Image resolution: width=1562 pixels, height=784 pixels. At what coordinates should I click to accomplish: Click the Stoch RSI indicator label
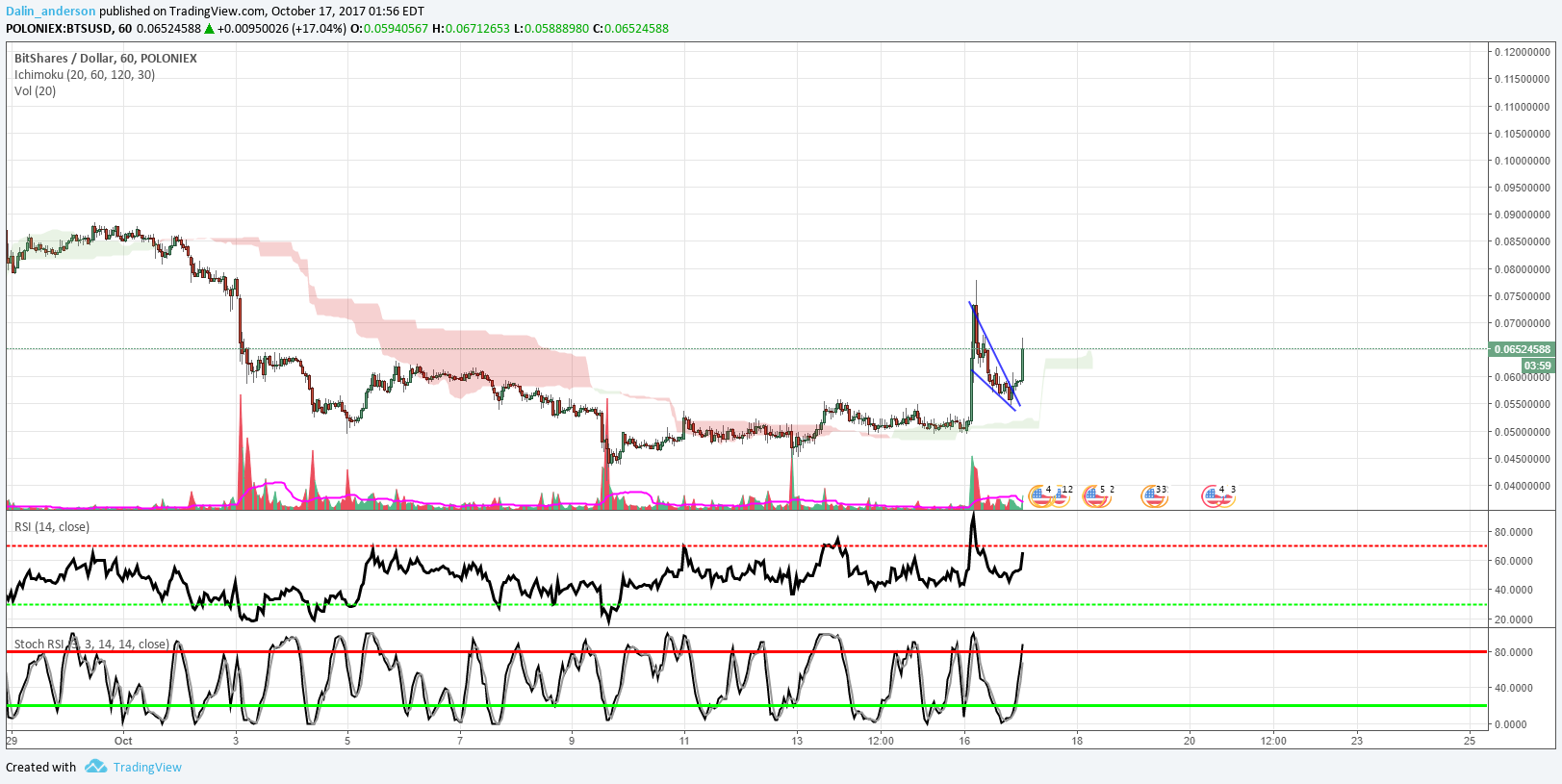(91, 645)
